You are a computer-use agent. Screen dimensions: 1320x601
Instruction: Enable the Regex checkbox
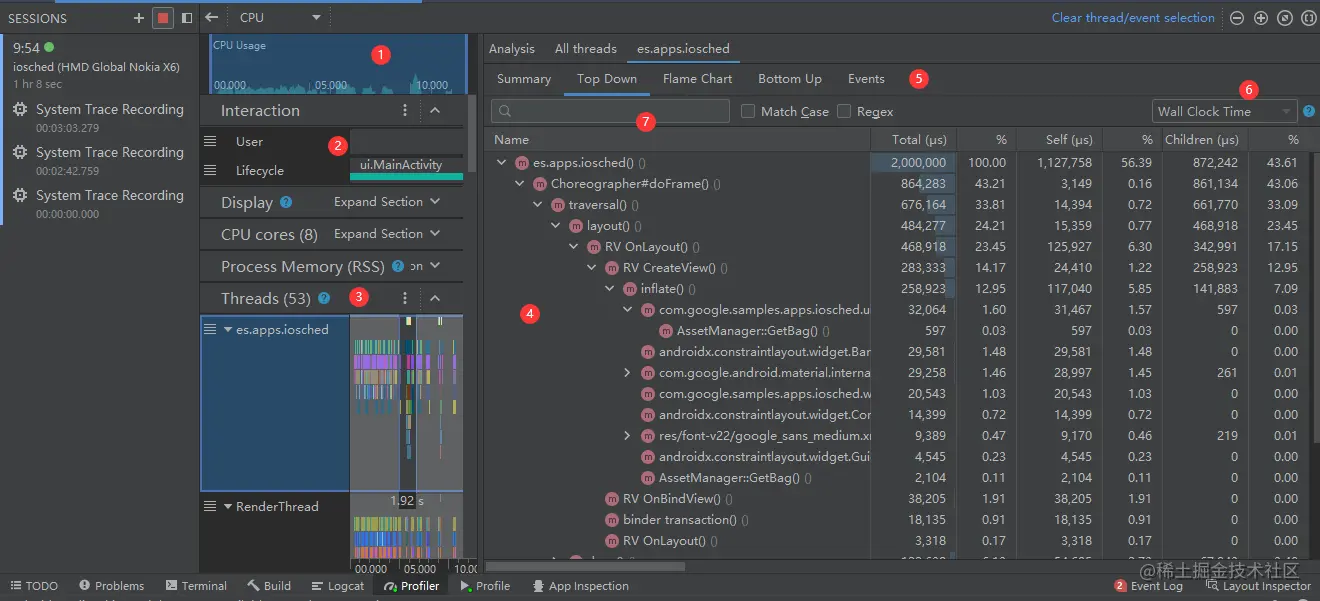(x=844, y=111)
